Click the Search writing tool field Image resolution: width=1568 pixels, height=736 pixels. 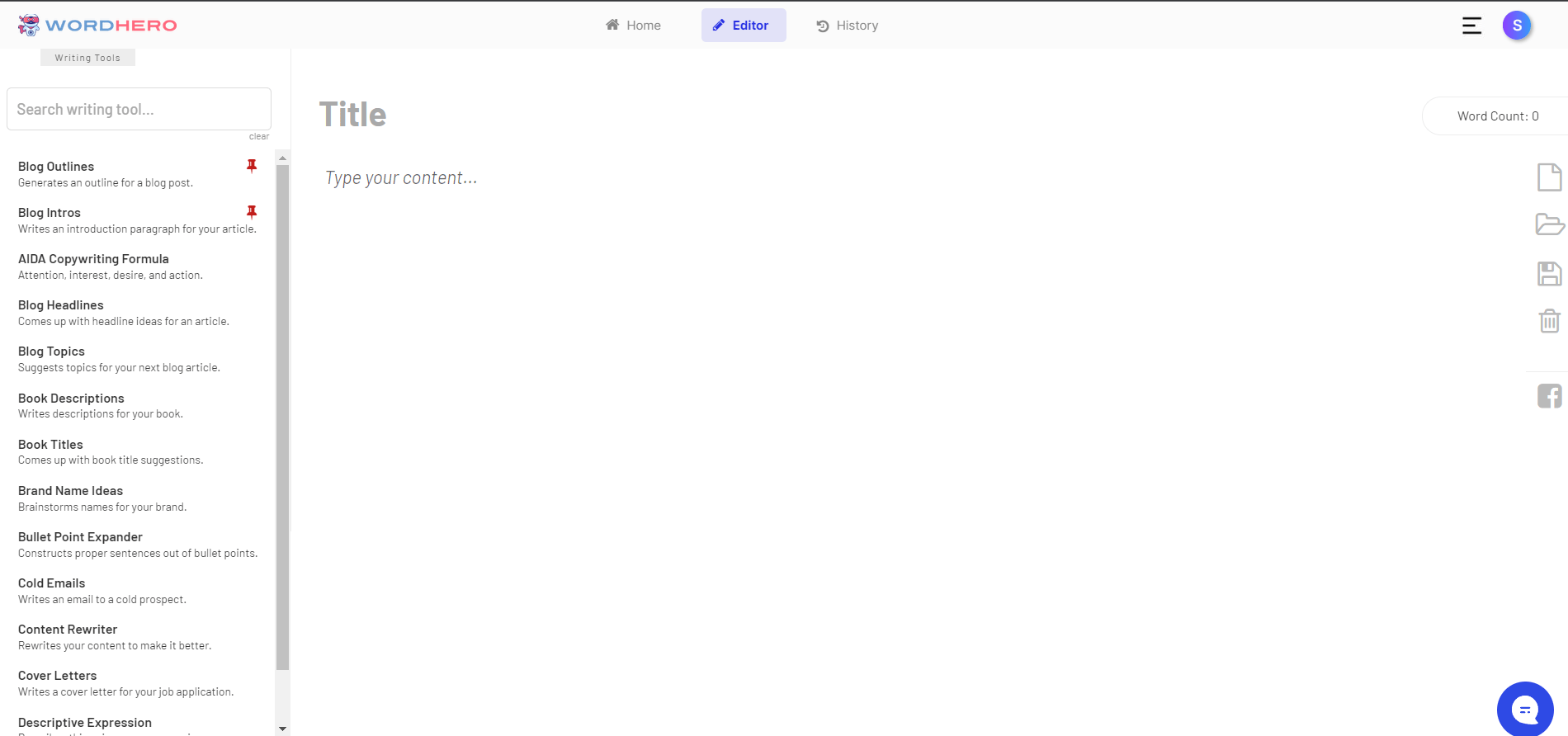pyautogui.click(x=139, y=109)
